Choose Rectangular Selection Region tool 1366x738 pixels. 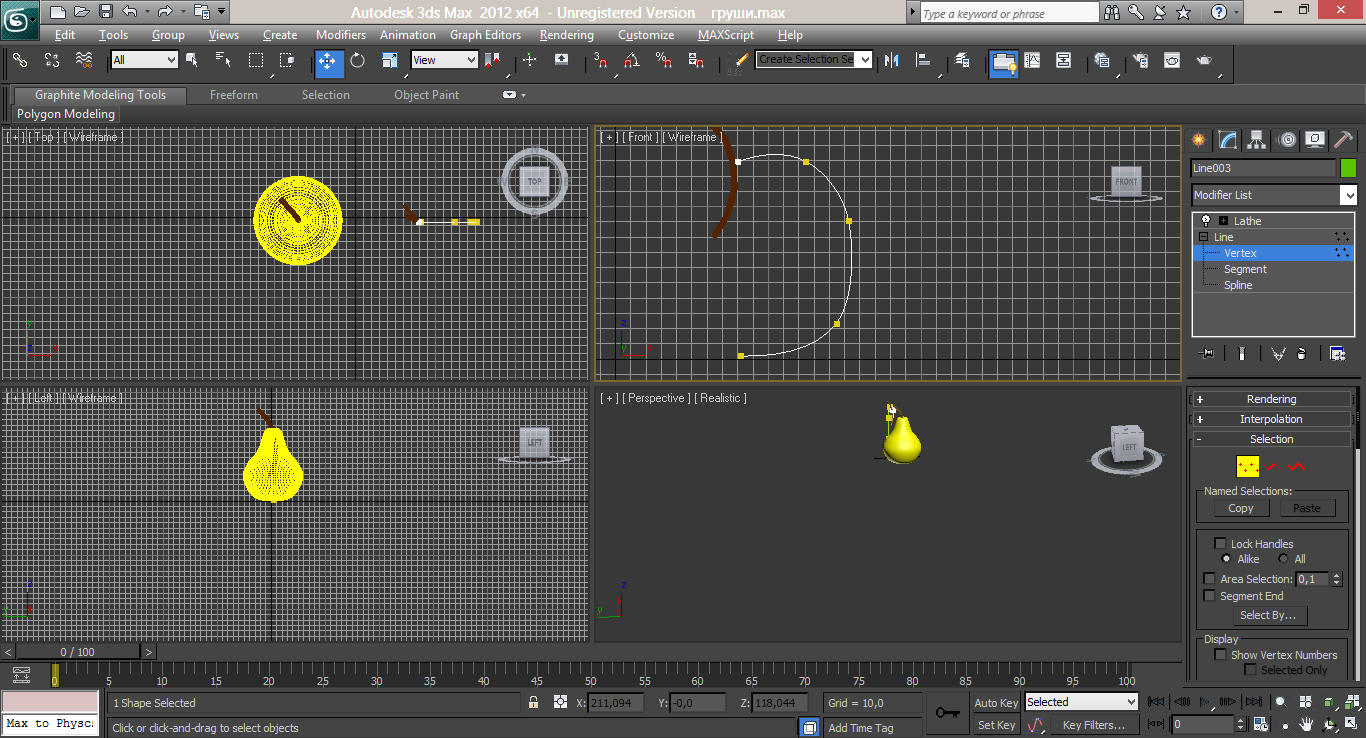click(256, 60)
